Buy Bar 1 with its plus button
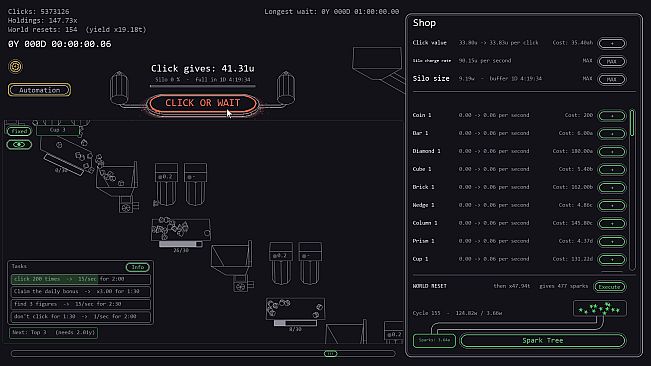 click(612, 134)
